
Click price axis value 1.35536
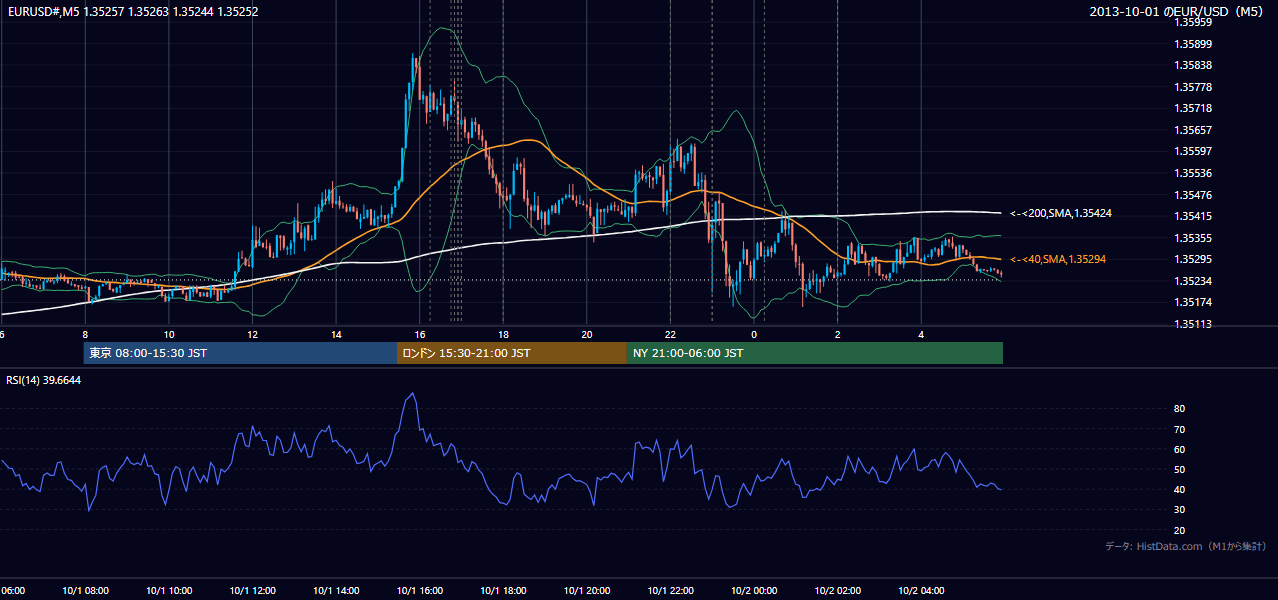[x=1194, y=173]
